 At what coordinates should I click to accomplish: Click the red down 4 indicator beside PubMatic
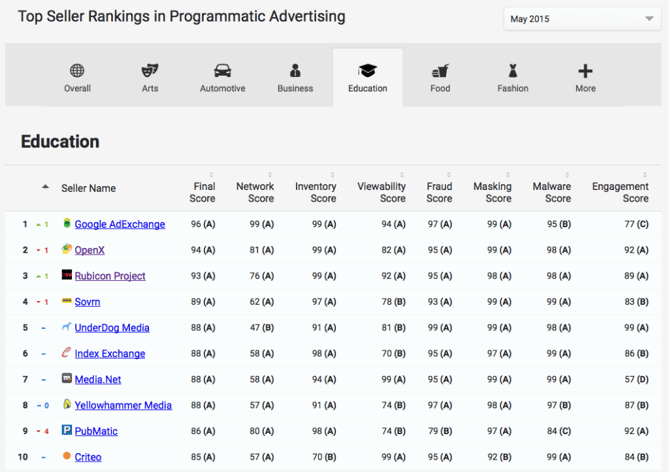point(42,431)
